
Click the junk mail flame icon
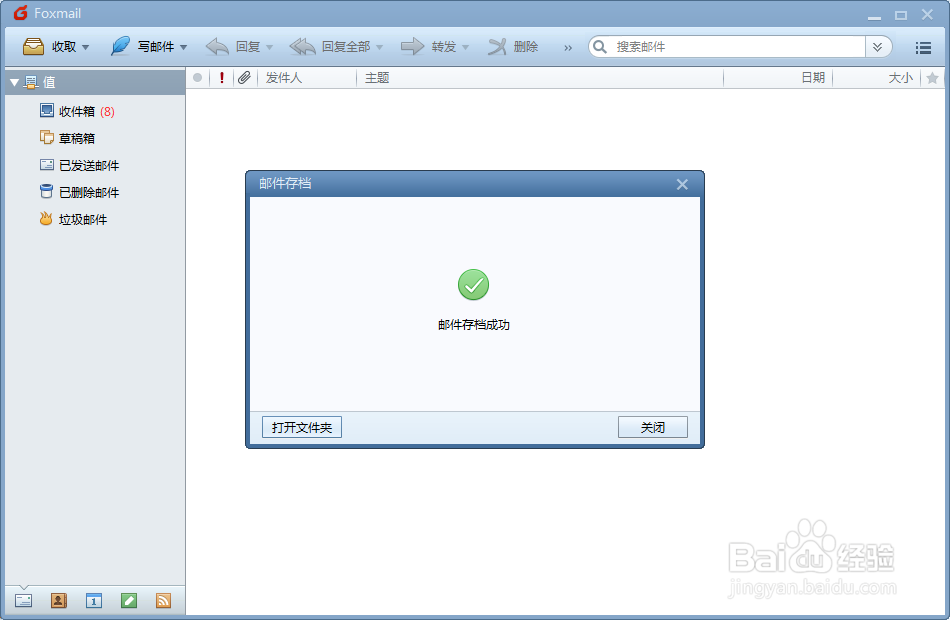pyautogui.click(x=46, y=218)
